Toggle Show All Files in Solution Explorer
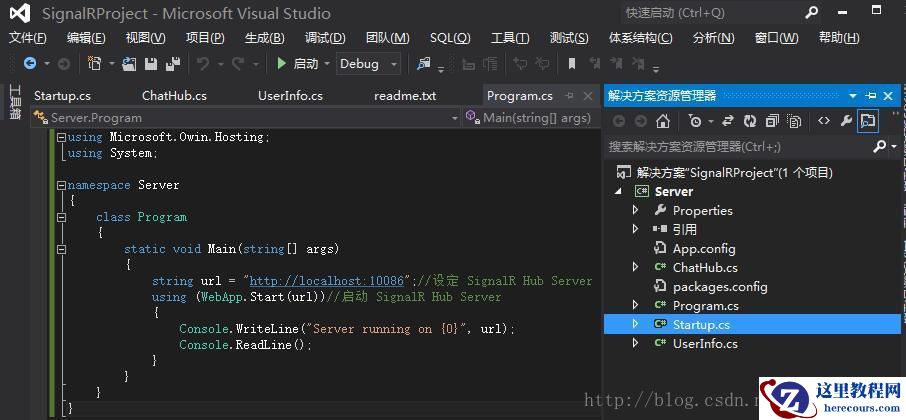Screen dimensions: 906x420 794,121
